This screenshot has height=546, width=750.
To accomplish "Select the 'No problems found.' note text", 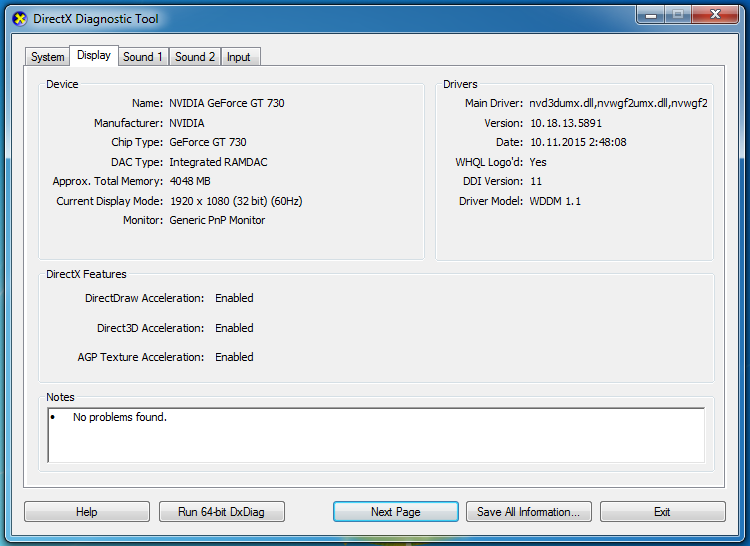I will (x=120, y=417).
